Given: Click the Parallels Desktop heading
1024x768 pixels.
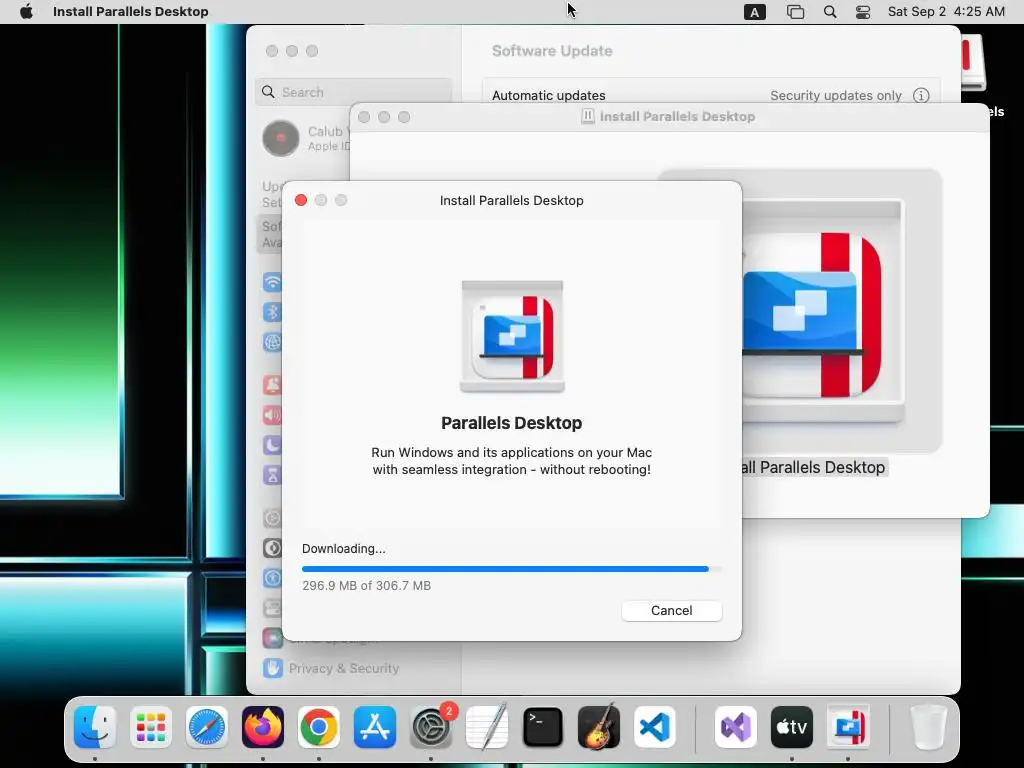Looking at the screenshot, I should pos(511,423).
